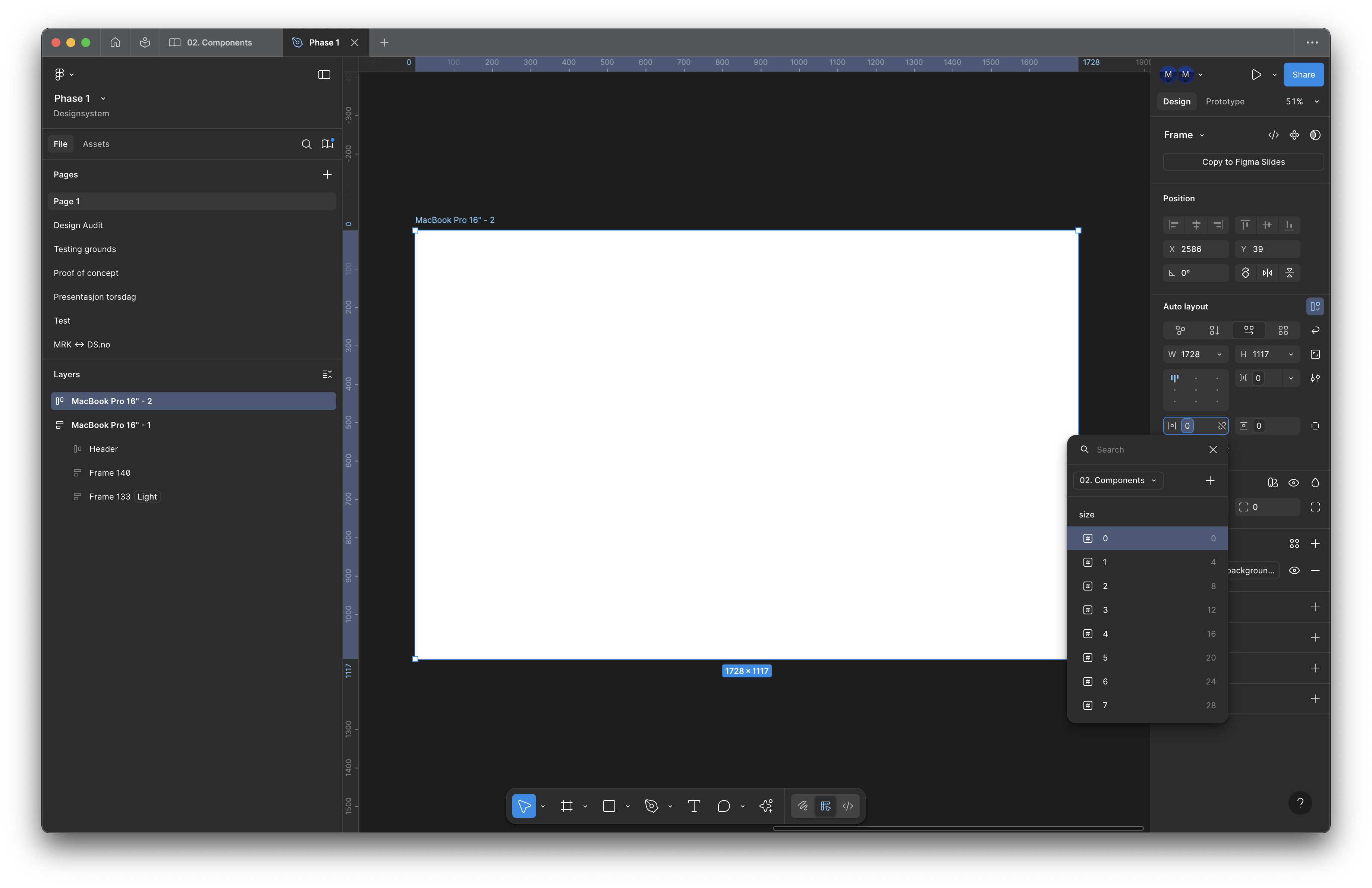The height and width of the screenshot is (888, 1372).
Task: Click the variable Search field
Action: point(1147,450)
